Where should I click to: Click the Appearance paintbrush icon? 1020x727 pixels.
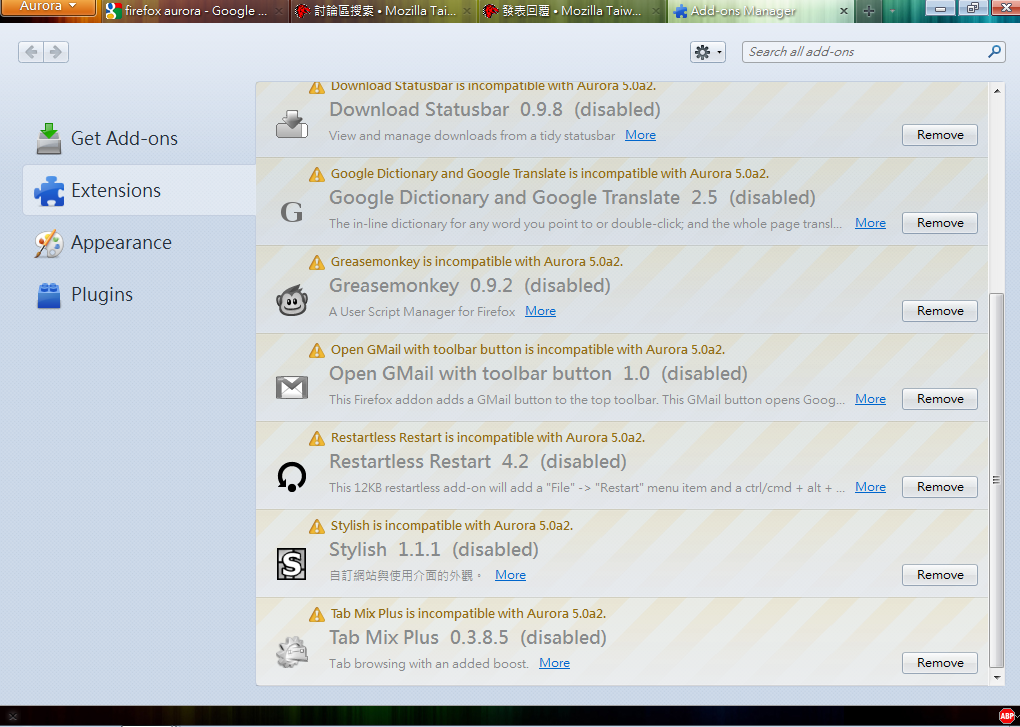49,244
